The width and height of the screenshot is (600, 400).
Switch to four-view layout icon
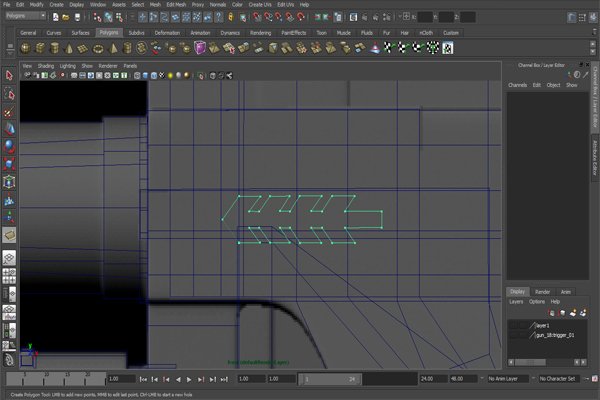(9, 276)
